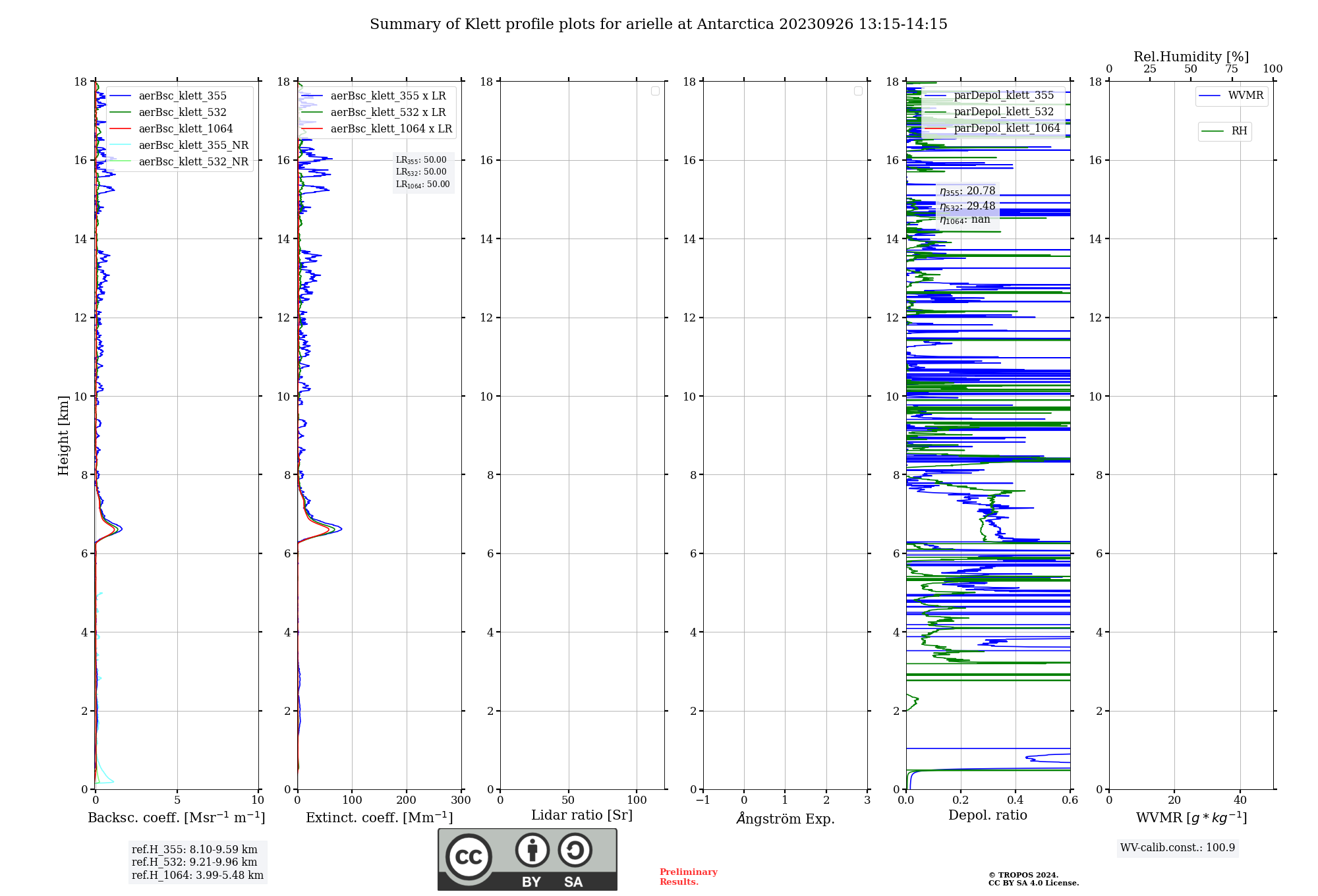Click the CC BY SA 4.0 License text
The height and width of the screenshot is (896, 1318).
1033,883
